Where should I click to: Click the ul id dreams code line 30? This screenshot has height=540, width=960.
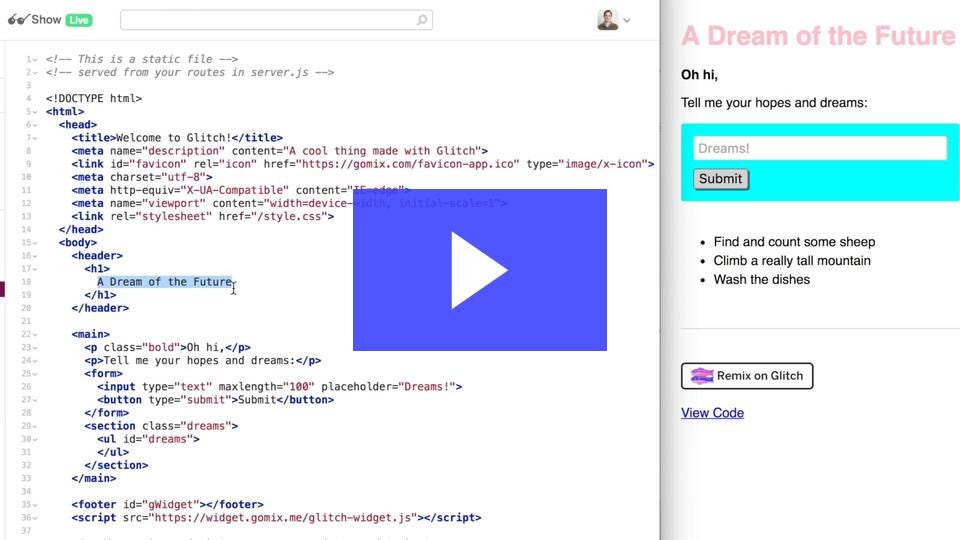[x=148, y=439]
